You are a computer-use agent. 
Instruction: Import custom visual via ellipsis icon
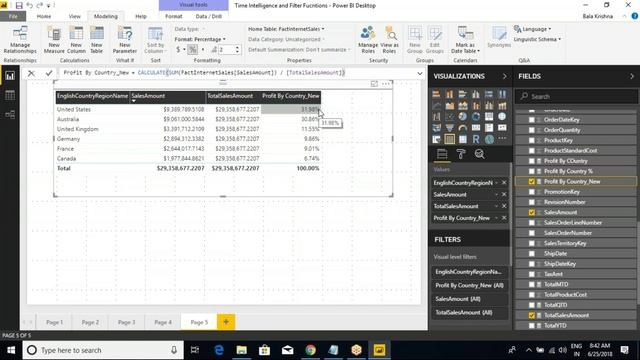pos(502,139)
